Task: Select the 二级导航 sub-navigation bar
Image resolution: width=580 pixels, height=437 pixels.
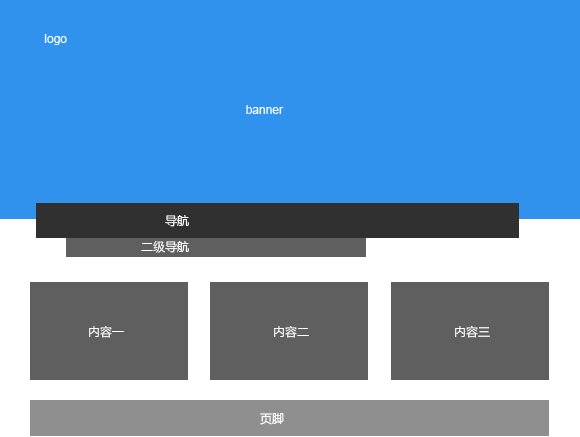Action: coord(216,247)
